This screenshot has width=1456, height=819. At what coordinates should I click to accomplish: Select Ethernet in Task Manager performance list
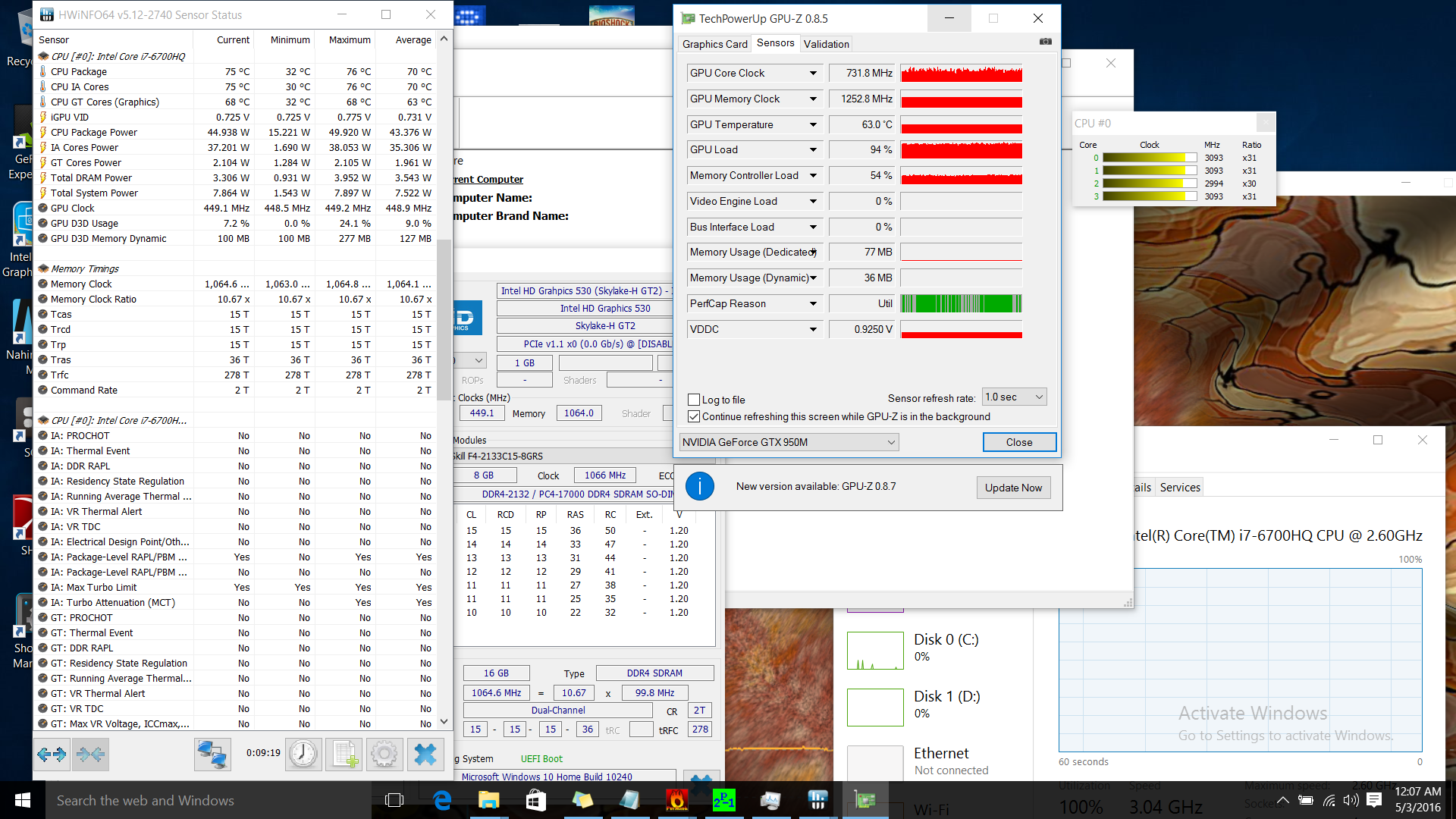coord(934,761)
